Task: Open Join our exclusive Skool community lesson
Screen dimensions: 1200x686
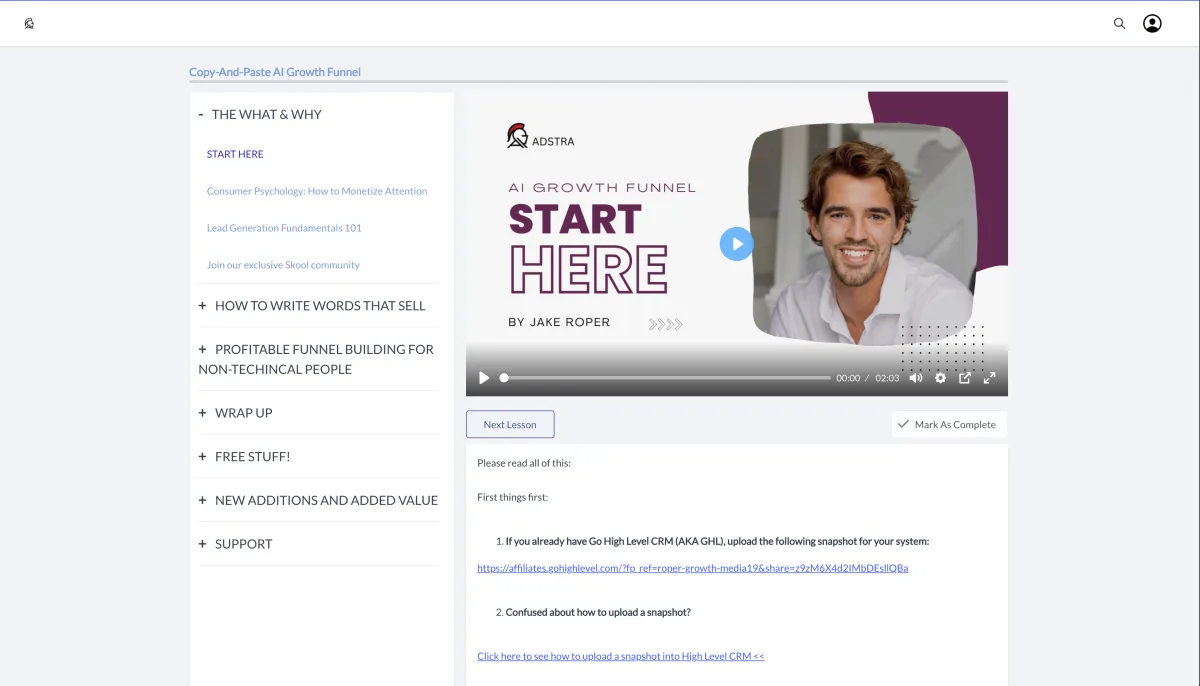Action: (x=283, y=265)
